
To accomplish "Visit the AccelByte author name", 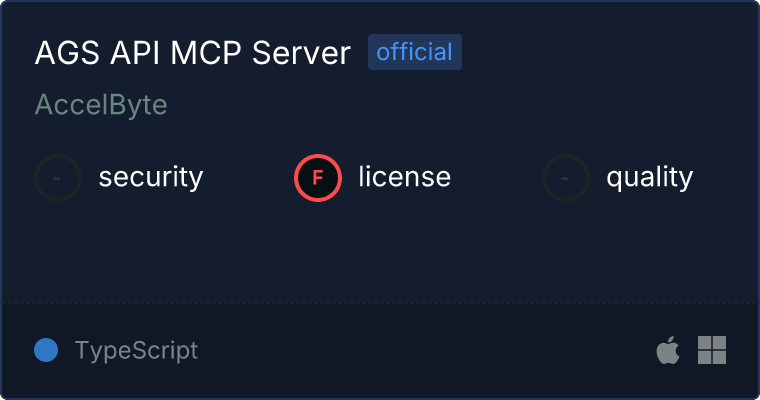I will tap(101, 104).
